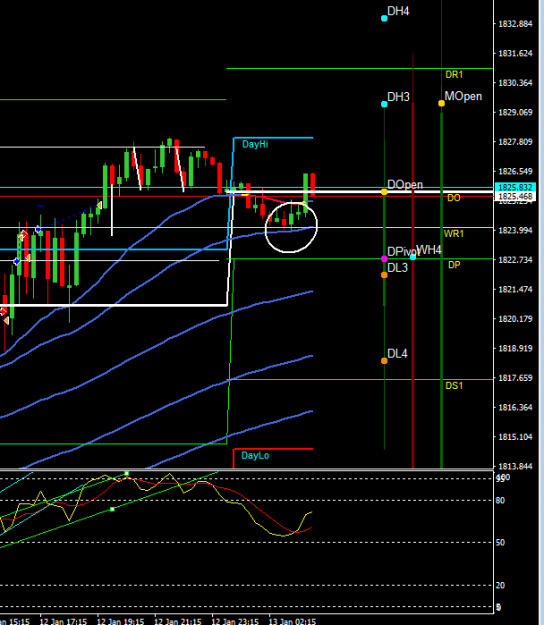
Task: Click the cyan DH3 level marker dot
Action: coord(384,104)
